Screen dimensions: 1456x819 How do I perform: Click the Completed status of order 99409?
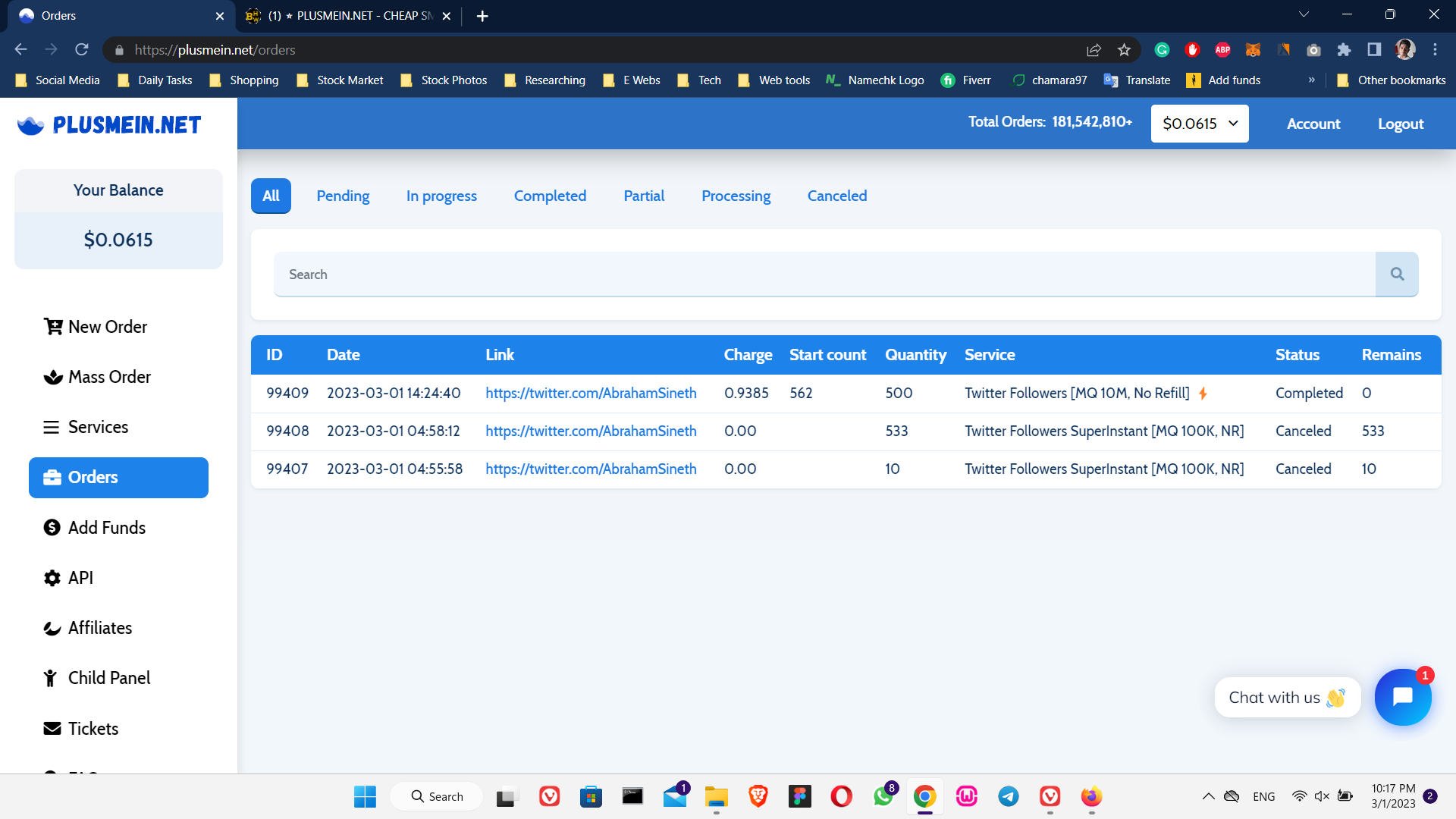pos(1309,393)
